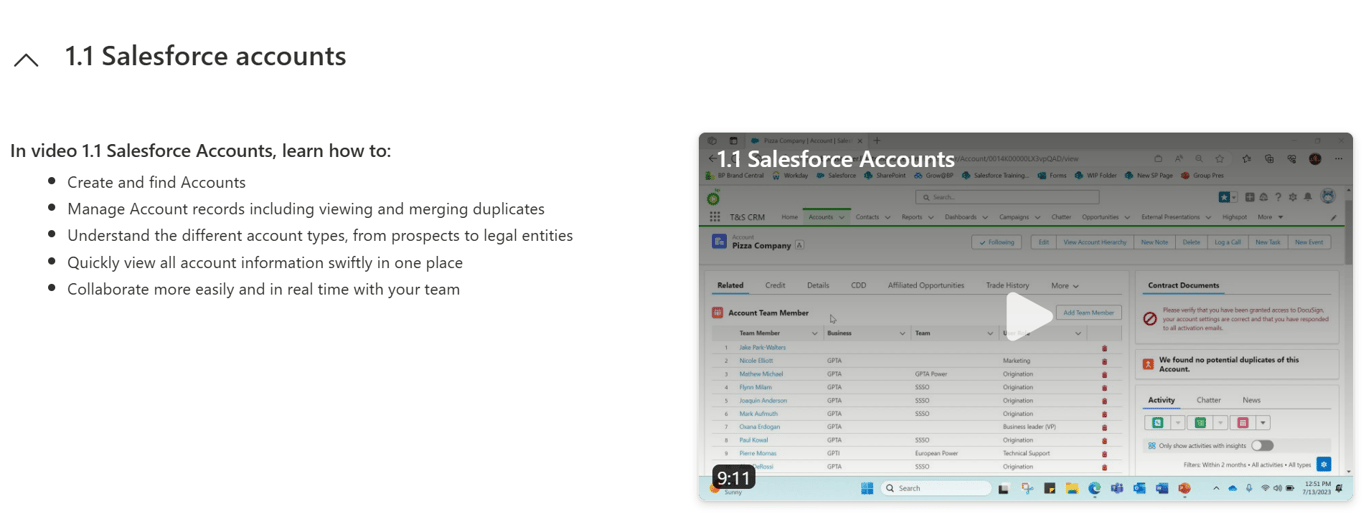Play the 1.1 Salesforce Accounts video
The height and width of the screenshot is (519, 1366).
pyautogui.click(x=1028, y=316)
